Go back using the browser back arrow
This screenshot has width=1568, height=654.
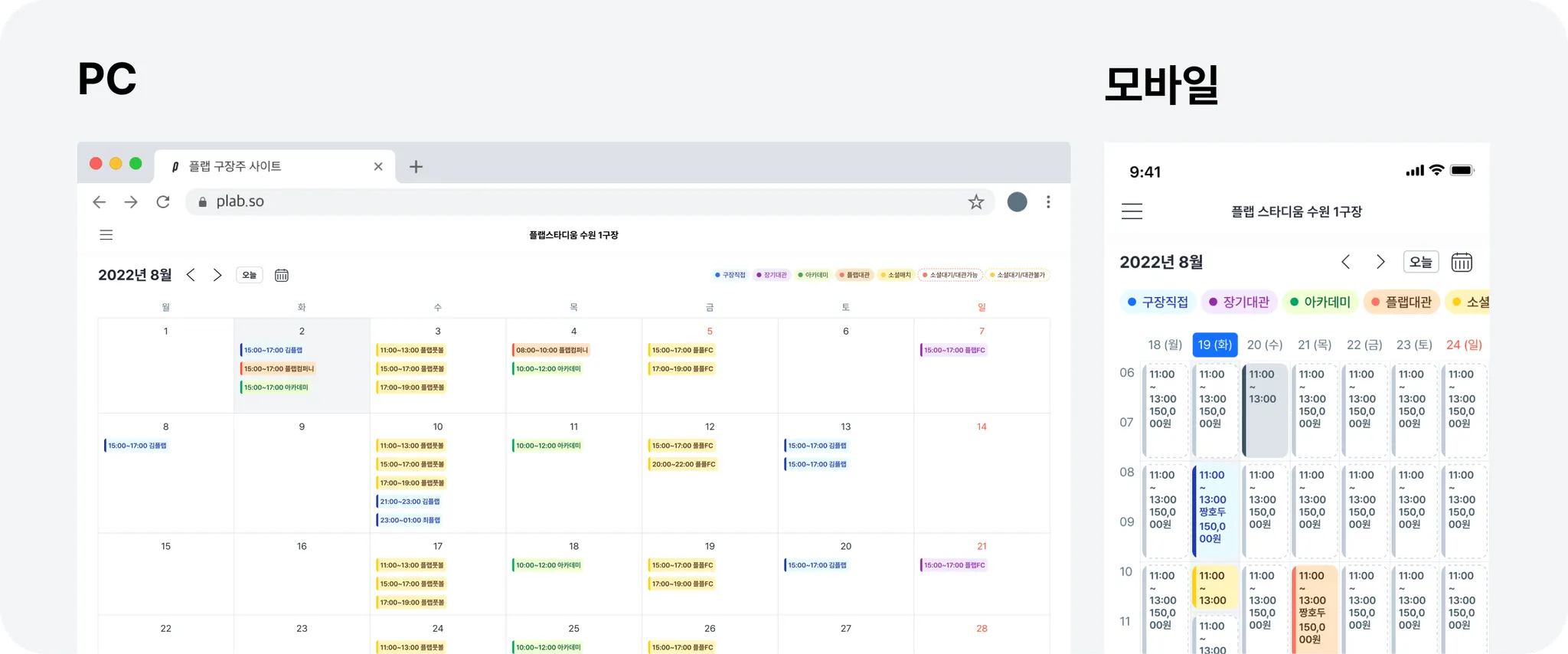100,201
